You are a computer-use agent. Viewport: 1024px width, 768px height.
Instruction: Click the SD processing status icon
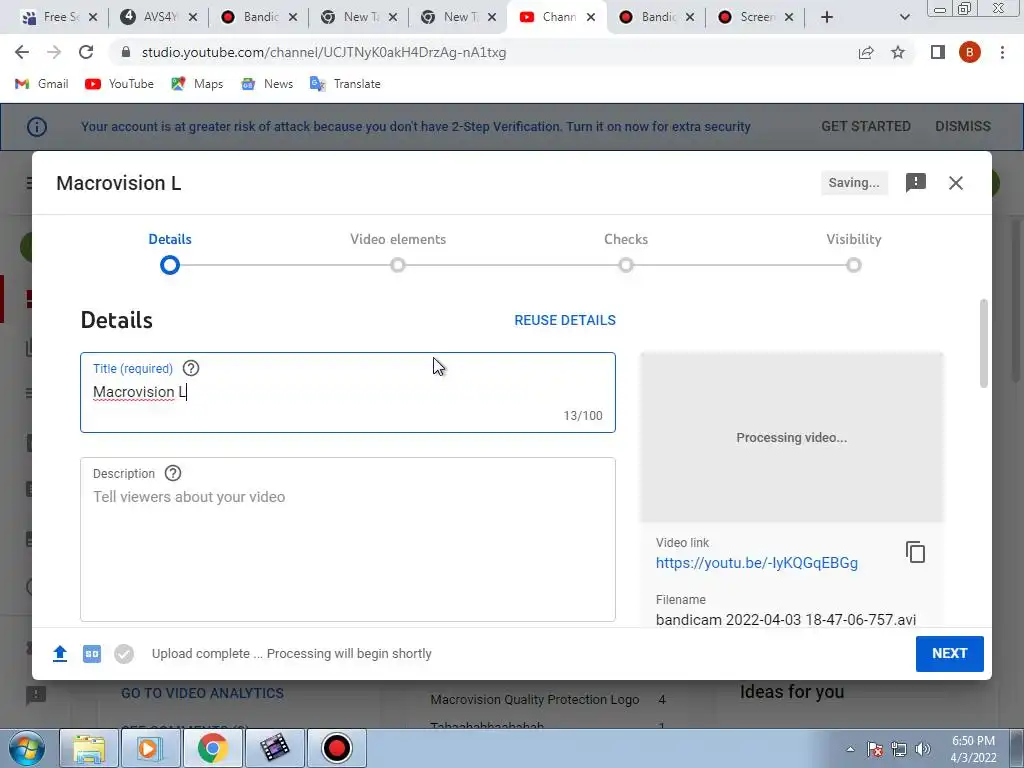coord(92,654)
